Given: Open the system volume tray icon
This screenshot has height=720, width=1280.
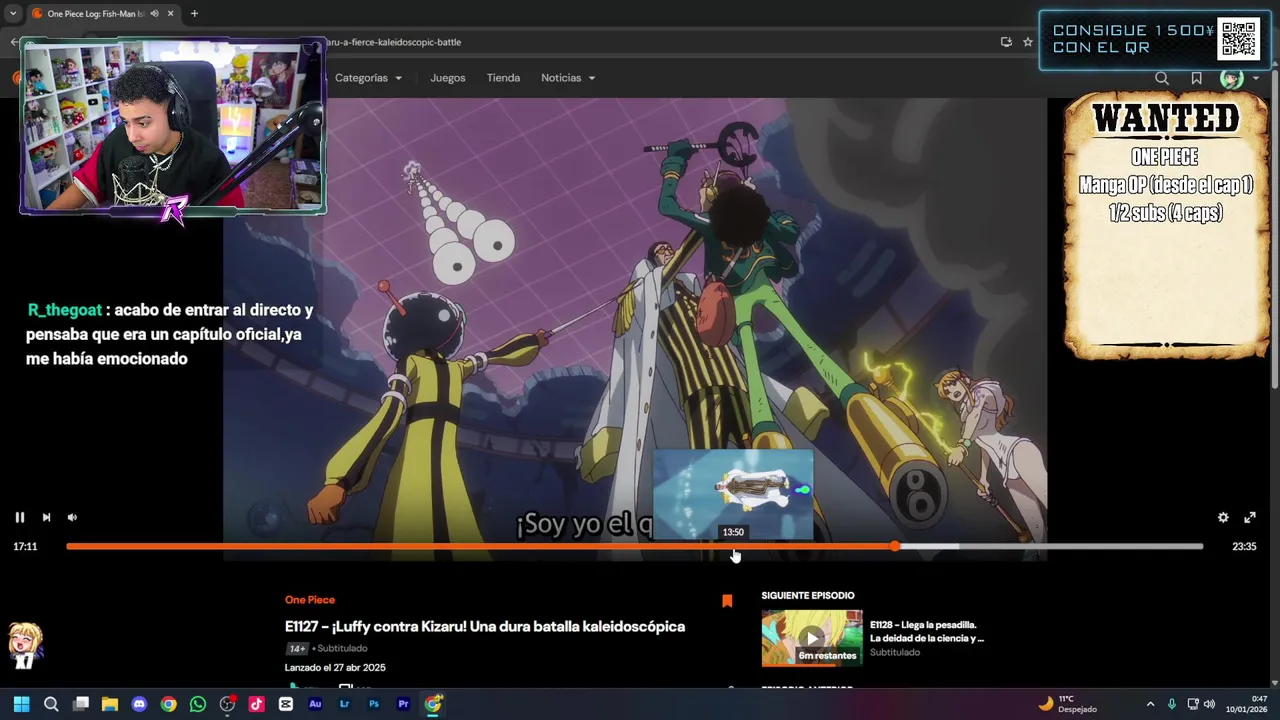Looking at the screenshot, I should point(1209,704).
